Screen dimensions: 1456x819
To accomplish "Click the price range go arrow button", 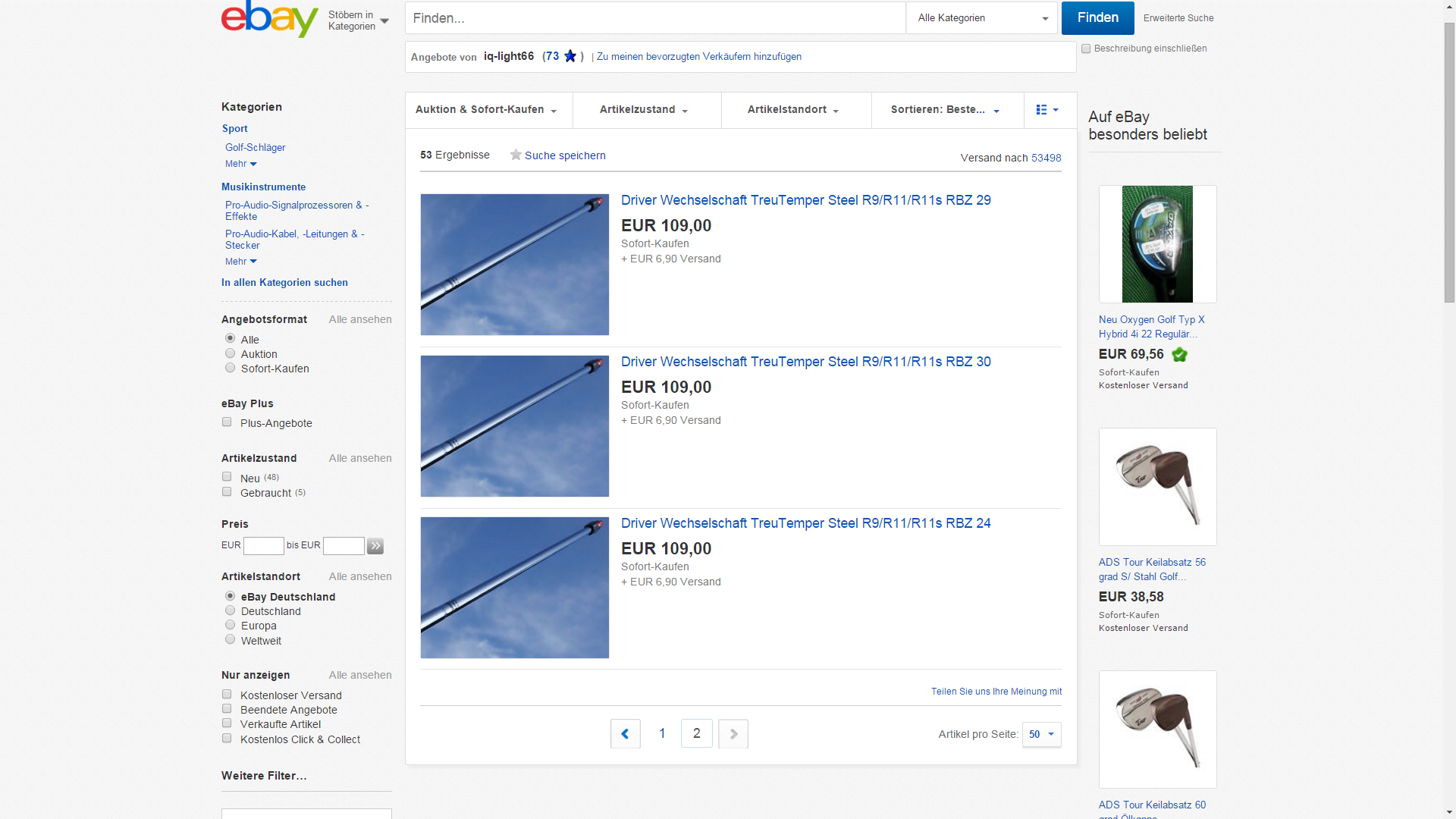I will coord(375,546).
